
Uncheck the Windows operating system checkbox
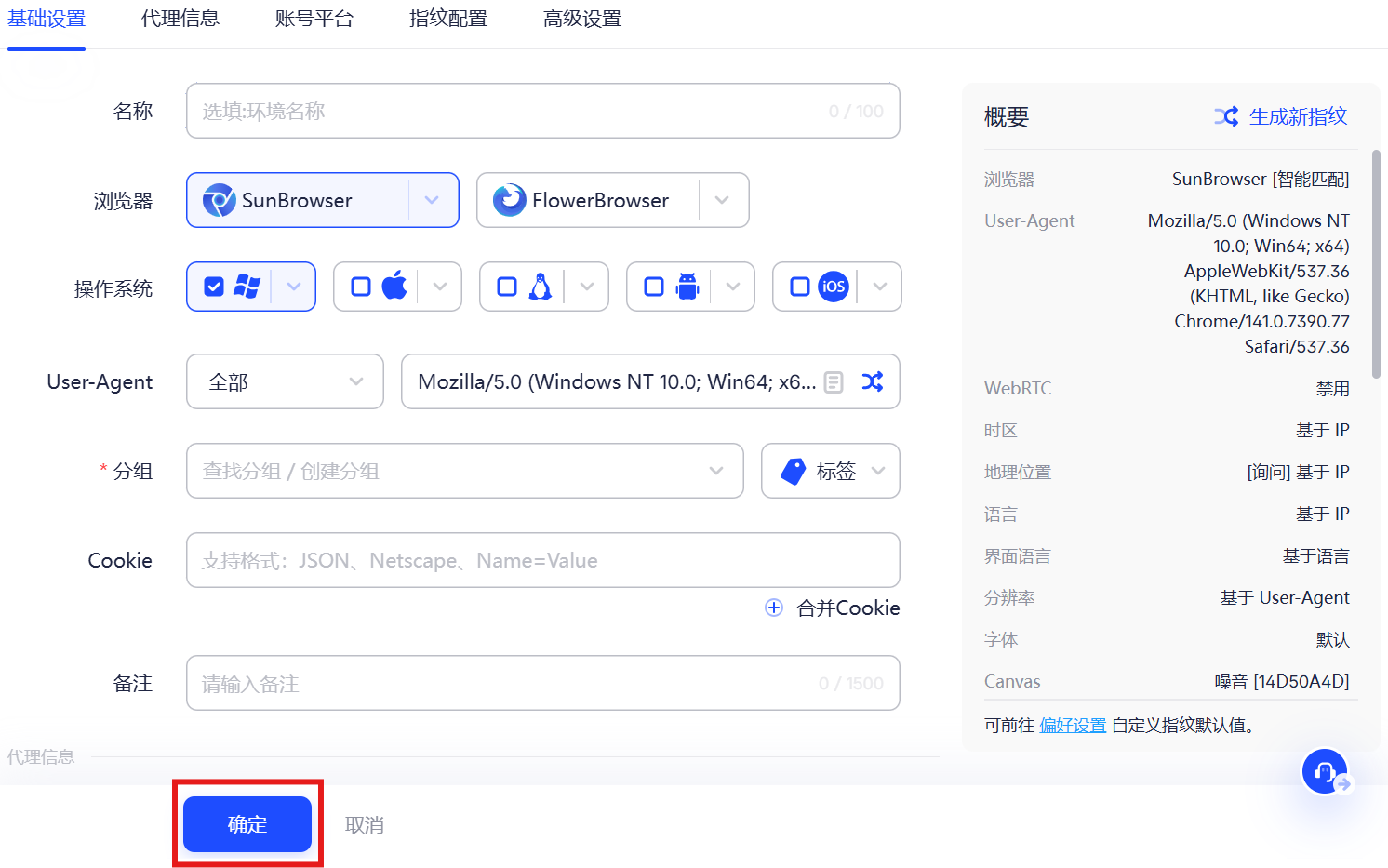[x=213, y=287]
